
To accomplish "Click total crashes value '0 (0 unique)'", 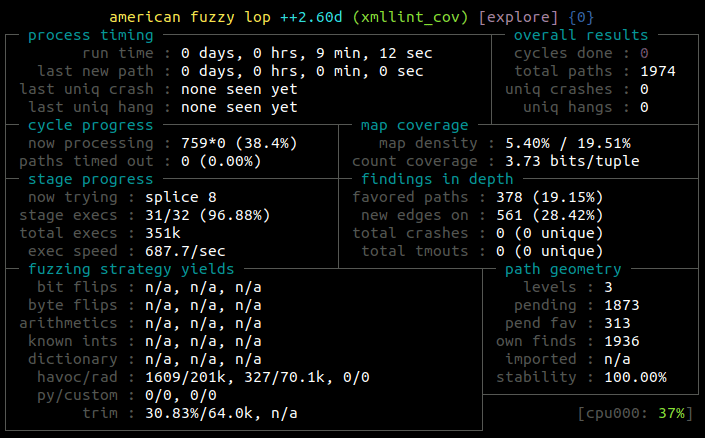I will [x=549, y=233].
